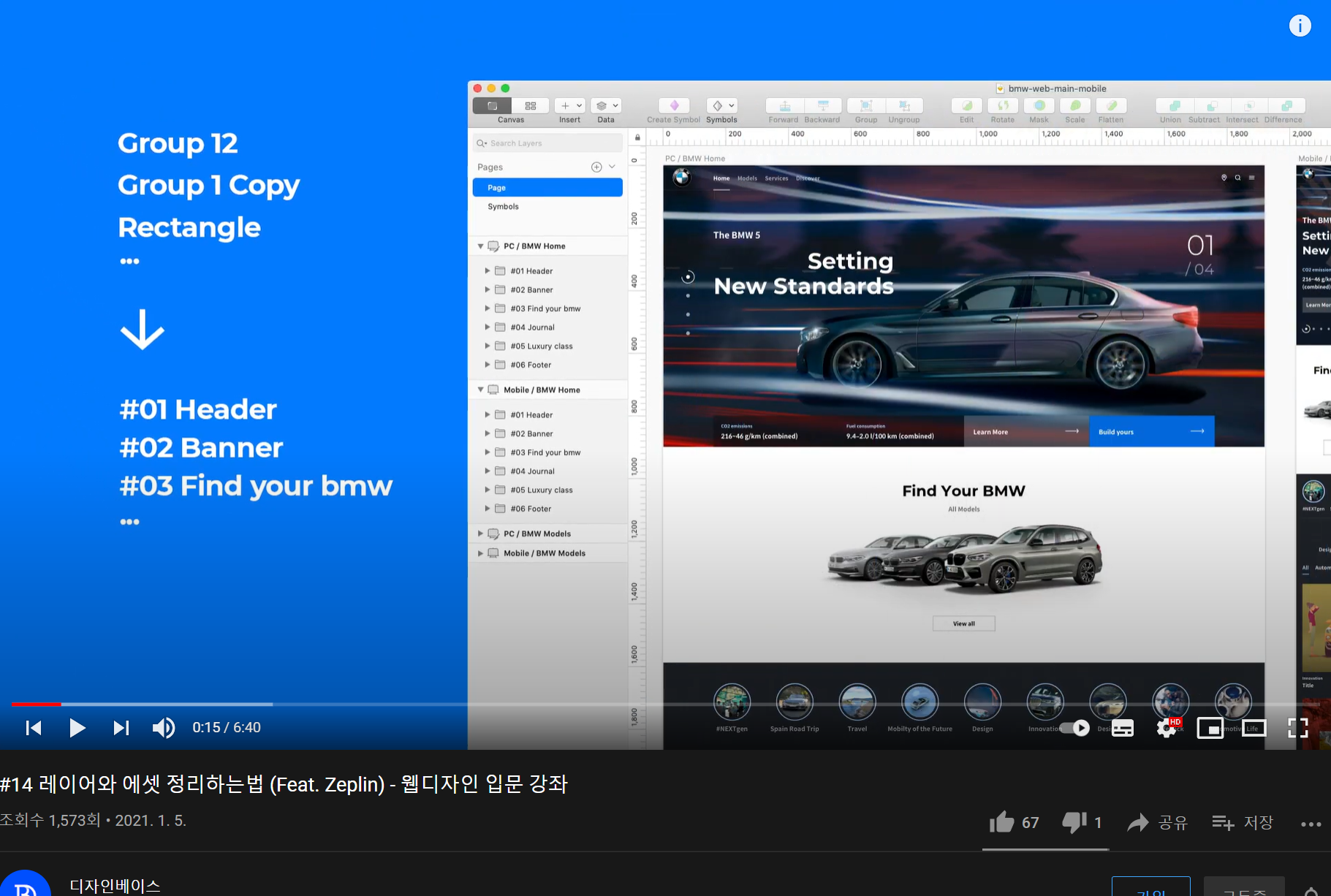Viewport: 1331px width, 896px height.
Task: Expand PC / BMW Models artboard
Action: point(480,534)
